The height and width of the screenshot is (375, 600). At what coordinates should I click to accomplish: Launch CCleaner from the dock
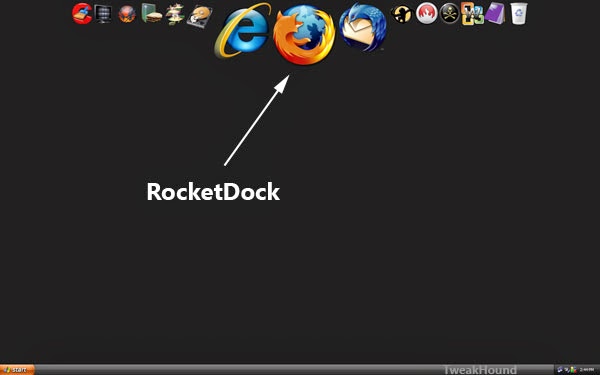(x=82, y=13)
